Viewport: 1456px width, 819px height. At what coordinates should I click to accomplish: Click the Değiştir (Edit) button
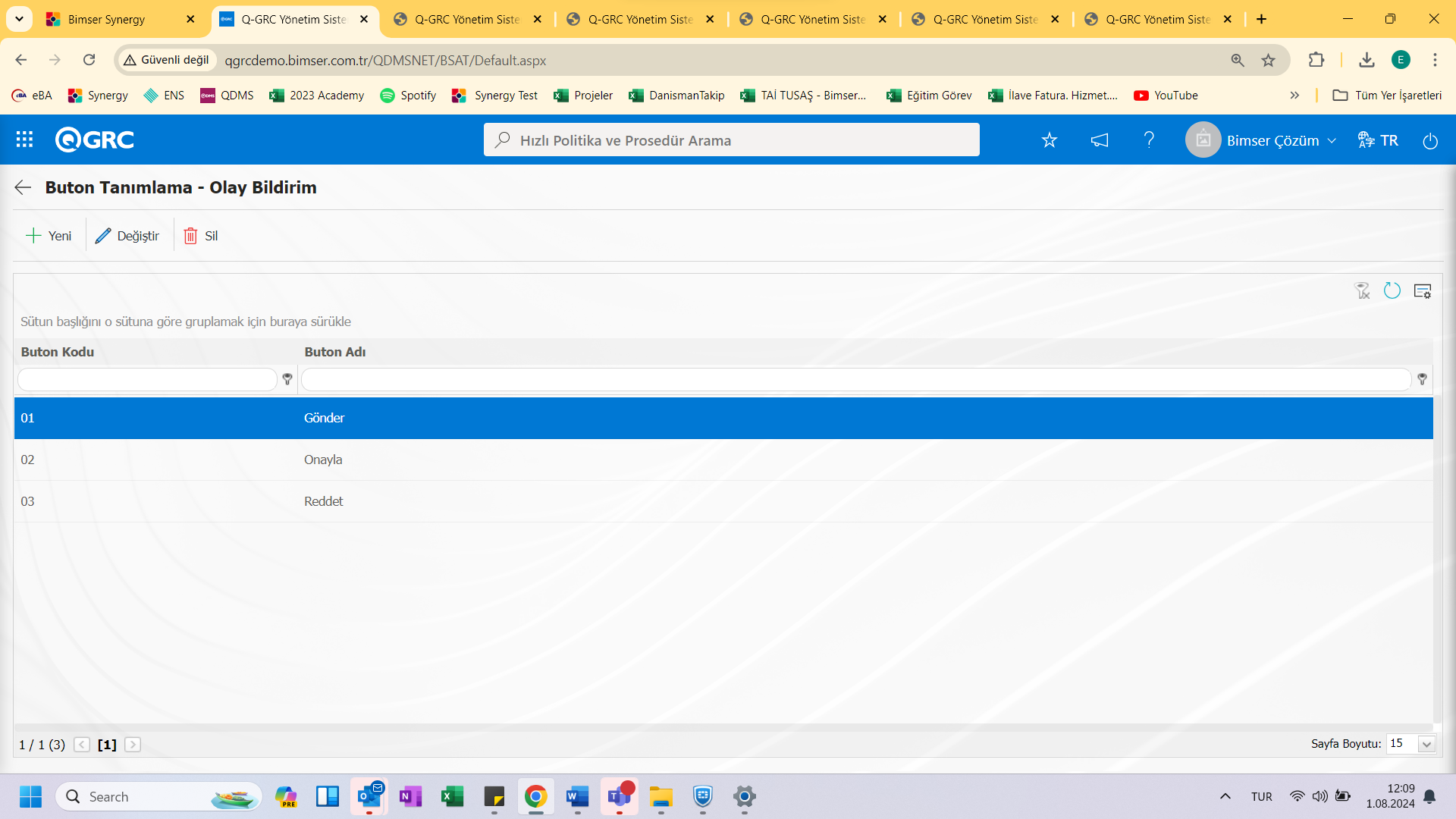(x=128, y=235)
